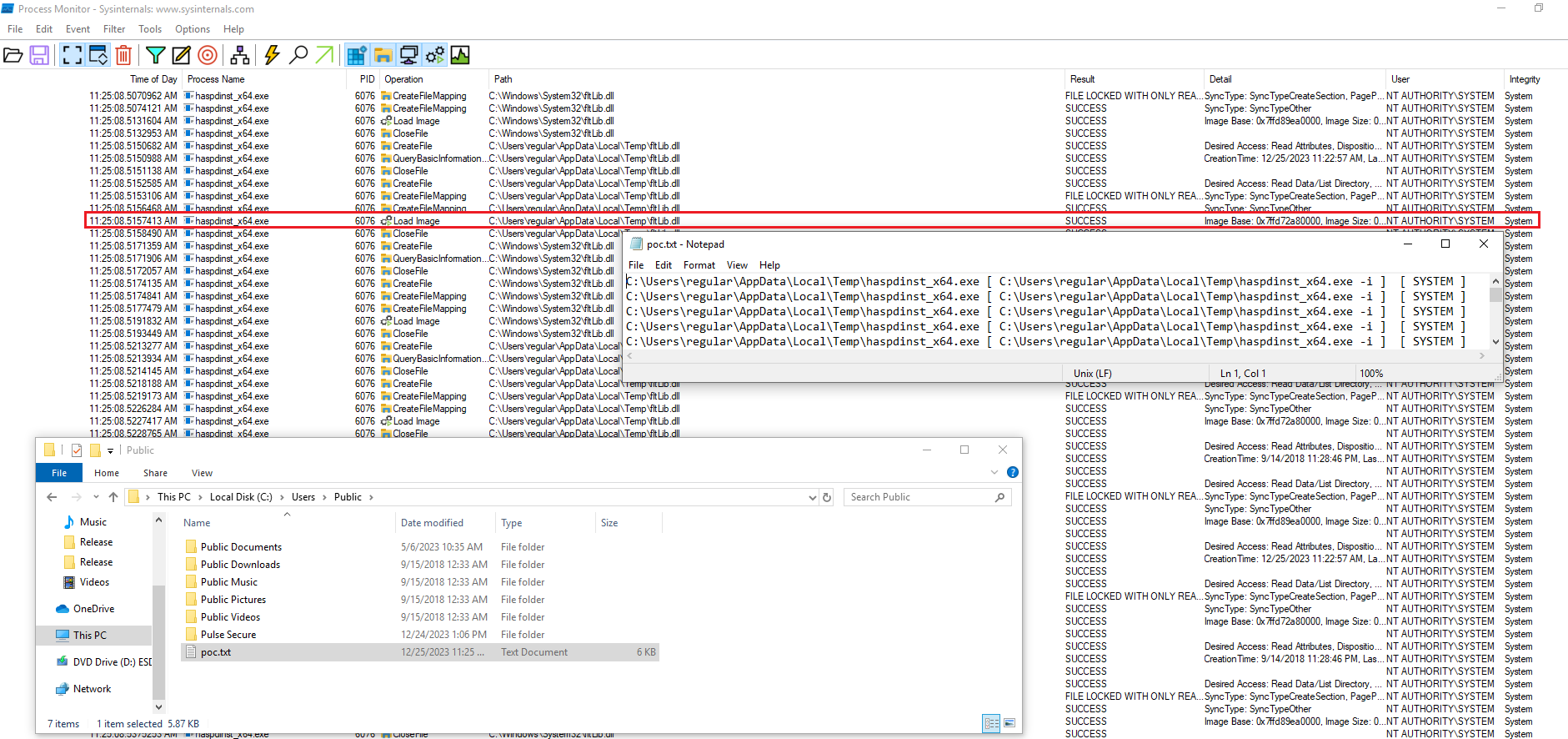This screenshot has width=1568, height=739.
Task: Switch to the Home tab in Explorer
Action: (107, 473)
